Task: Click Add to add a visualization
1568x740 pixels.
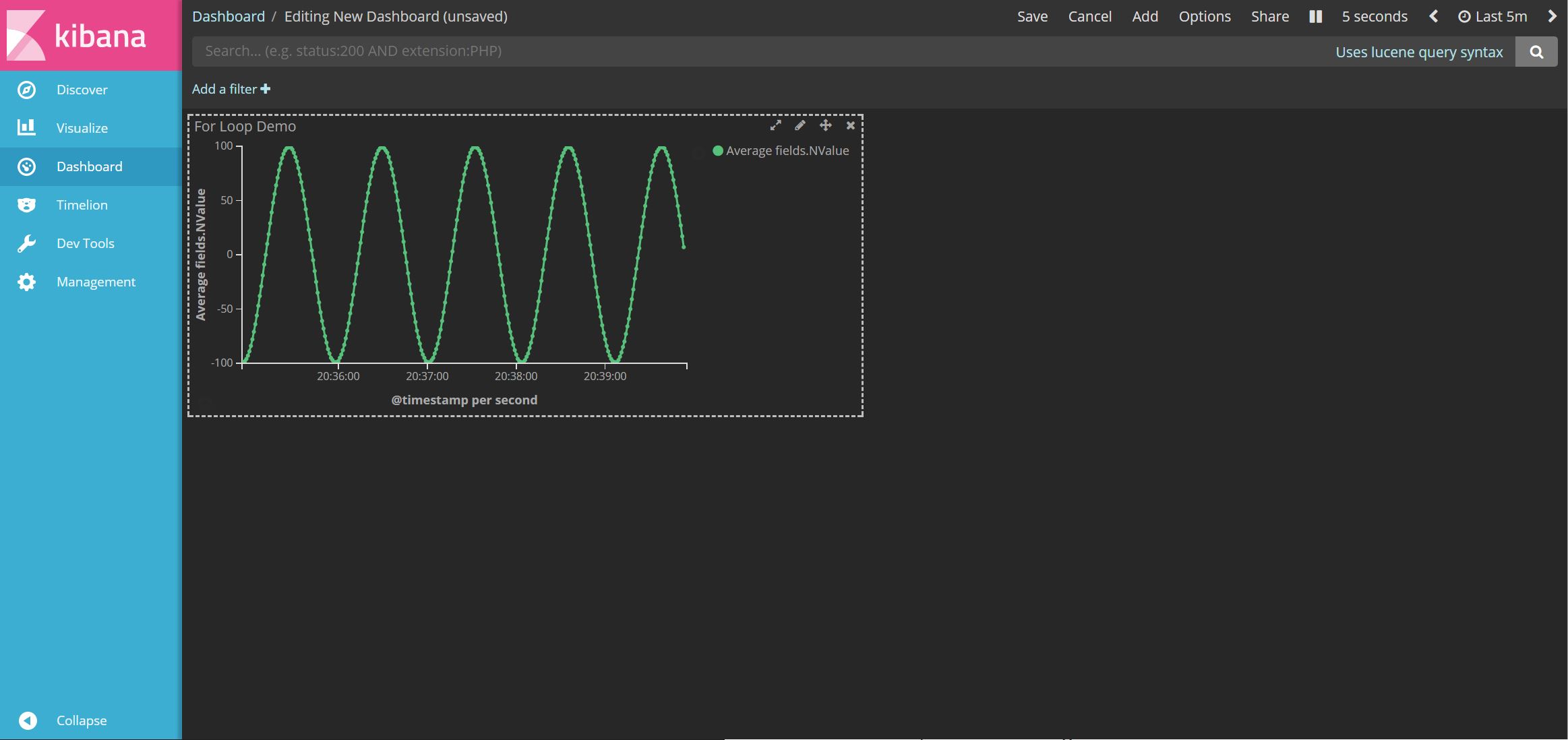Action: (x=1145, y=16)
